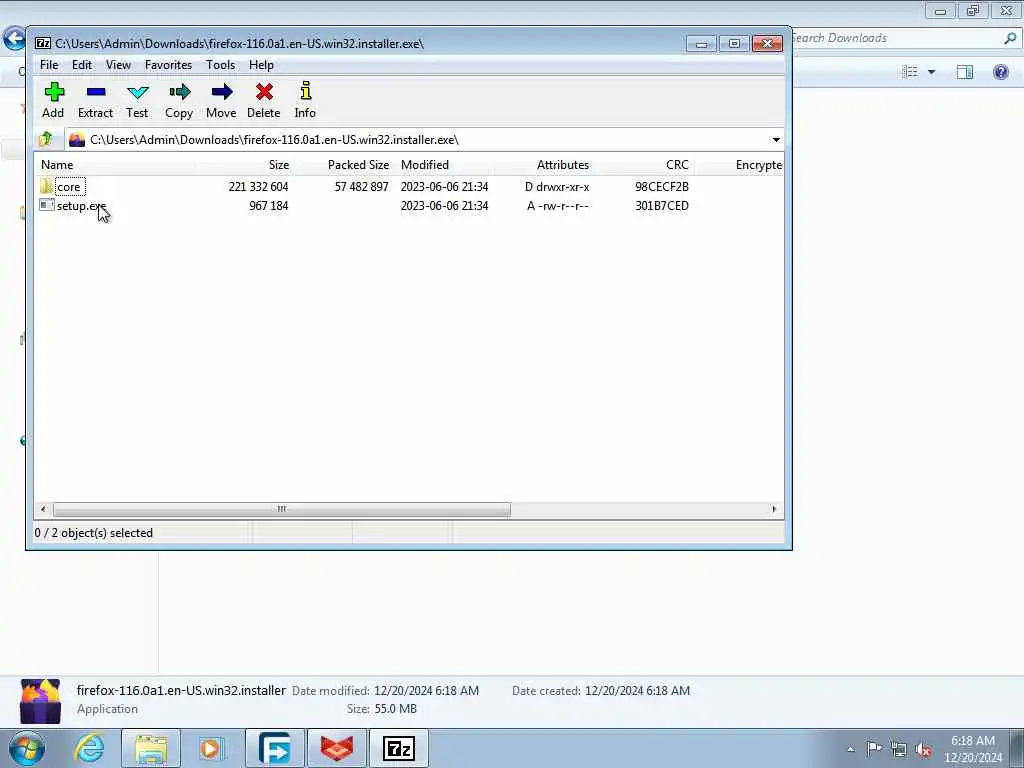The image size is (1024, 768).
Task: Click the scroll right arrow
Action: coord(774,509)
